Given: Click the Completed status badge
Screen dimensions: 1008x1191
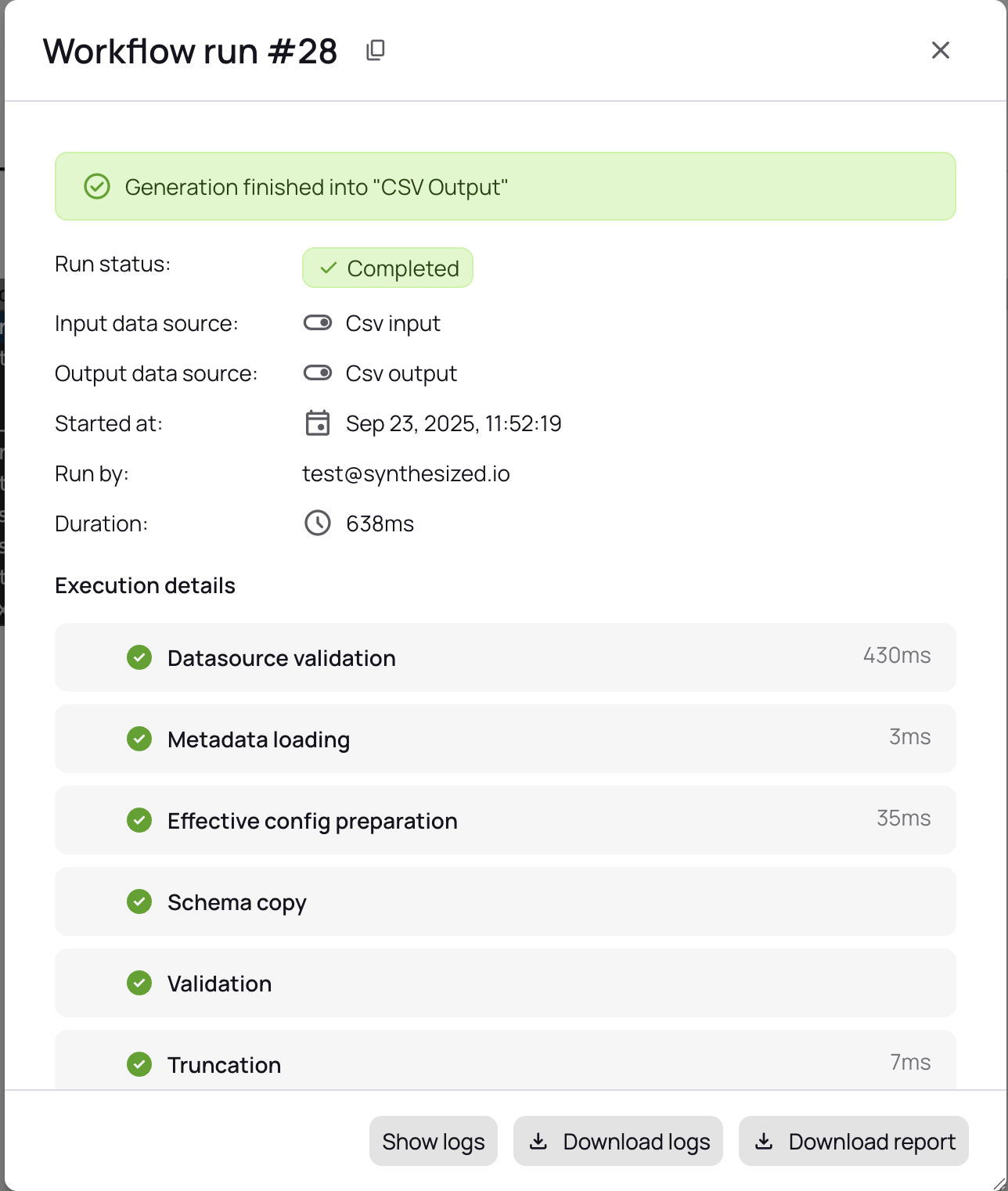Looking at the screenshot, I should pyautogui.click(x=387, y=268).
